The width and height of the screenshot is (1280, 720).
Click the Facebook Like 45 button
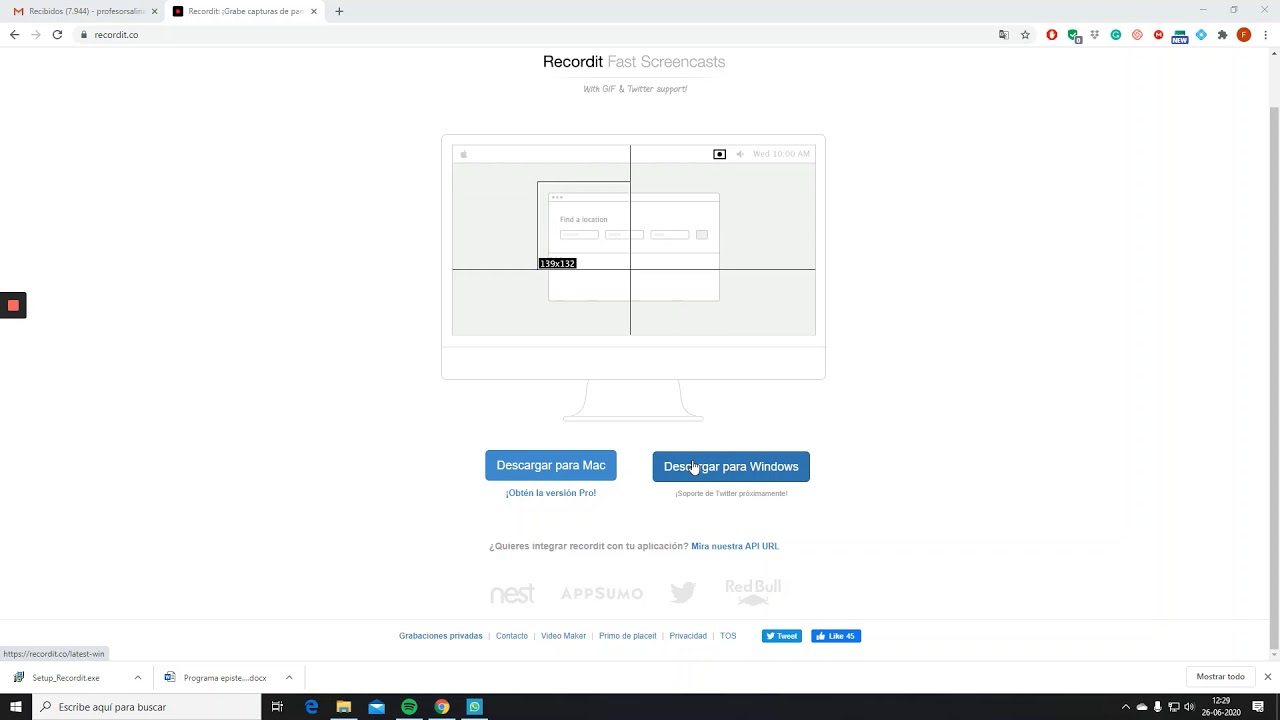click(x=836, y=636)
